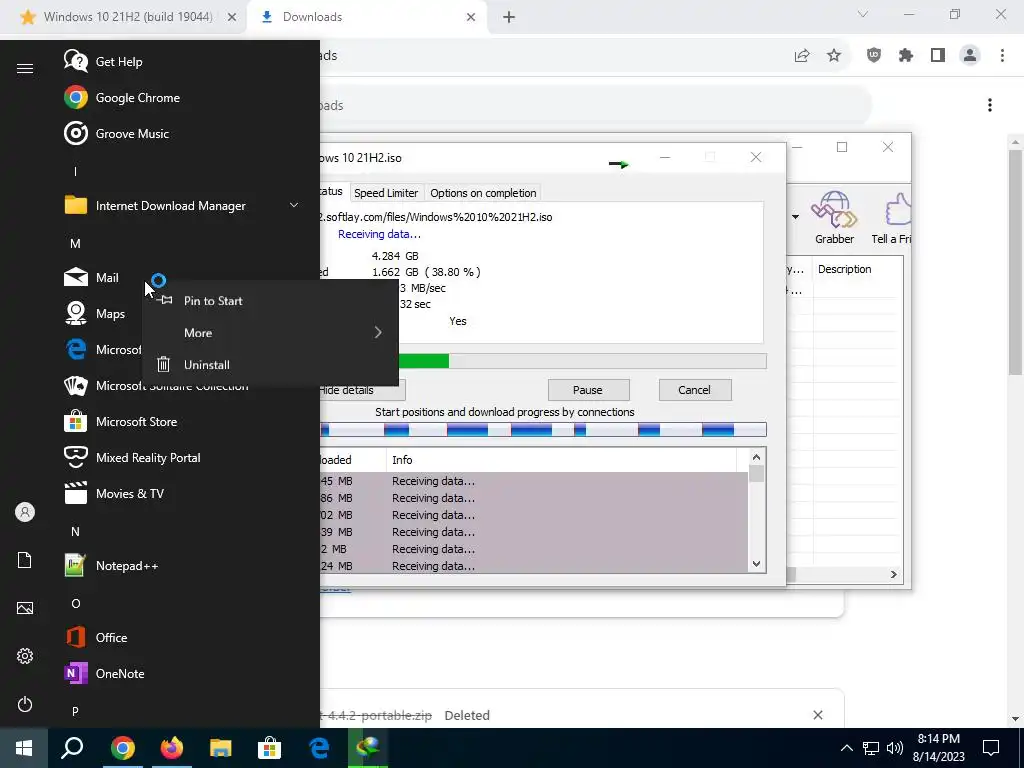Open Downloads page more actions menu
Screen dimensions: 1024x768
tap(990, 105)
